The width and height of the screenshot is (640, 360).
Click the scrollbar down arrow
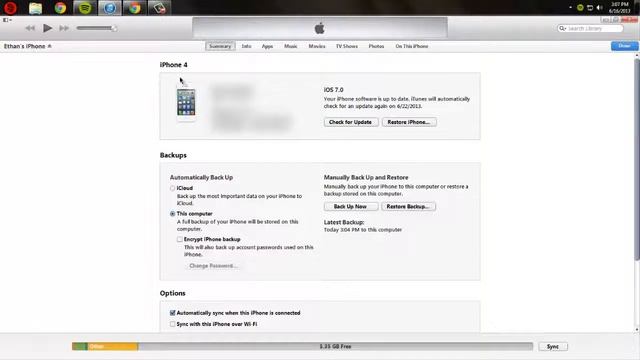coord(637,329)
